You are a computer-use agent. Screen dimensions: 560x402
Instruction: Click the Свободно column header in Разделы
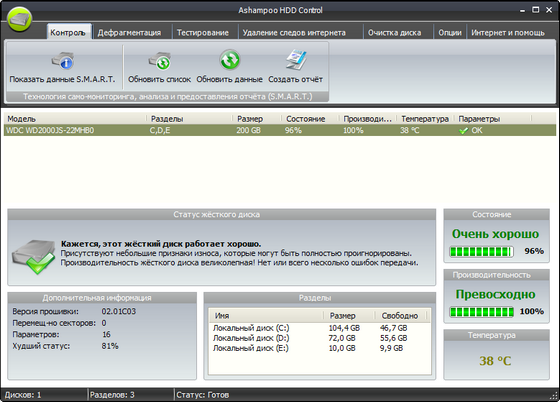[x=400, y=316]
